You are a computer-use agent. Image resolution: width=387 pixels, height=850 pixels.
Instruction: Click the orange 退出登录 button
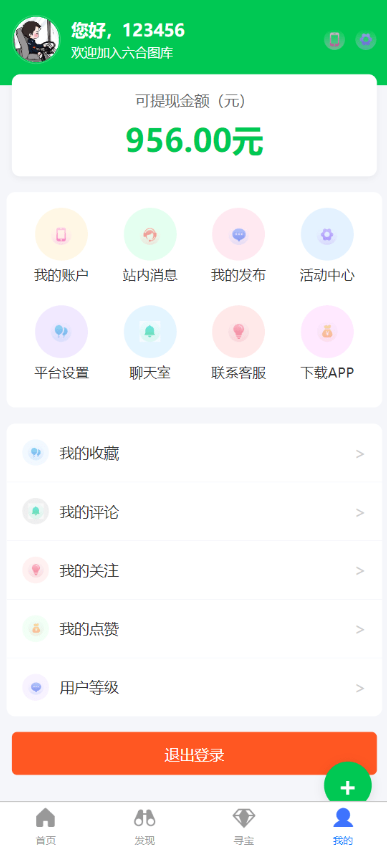click(194, 754)
